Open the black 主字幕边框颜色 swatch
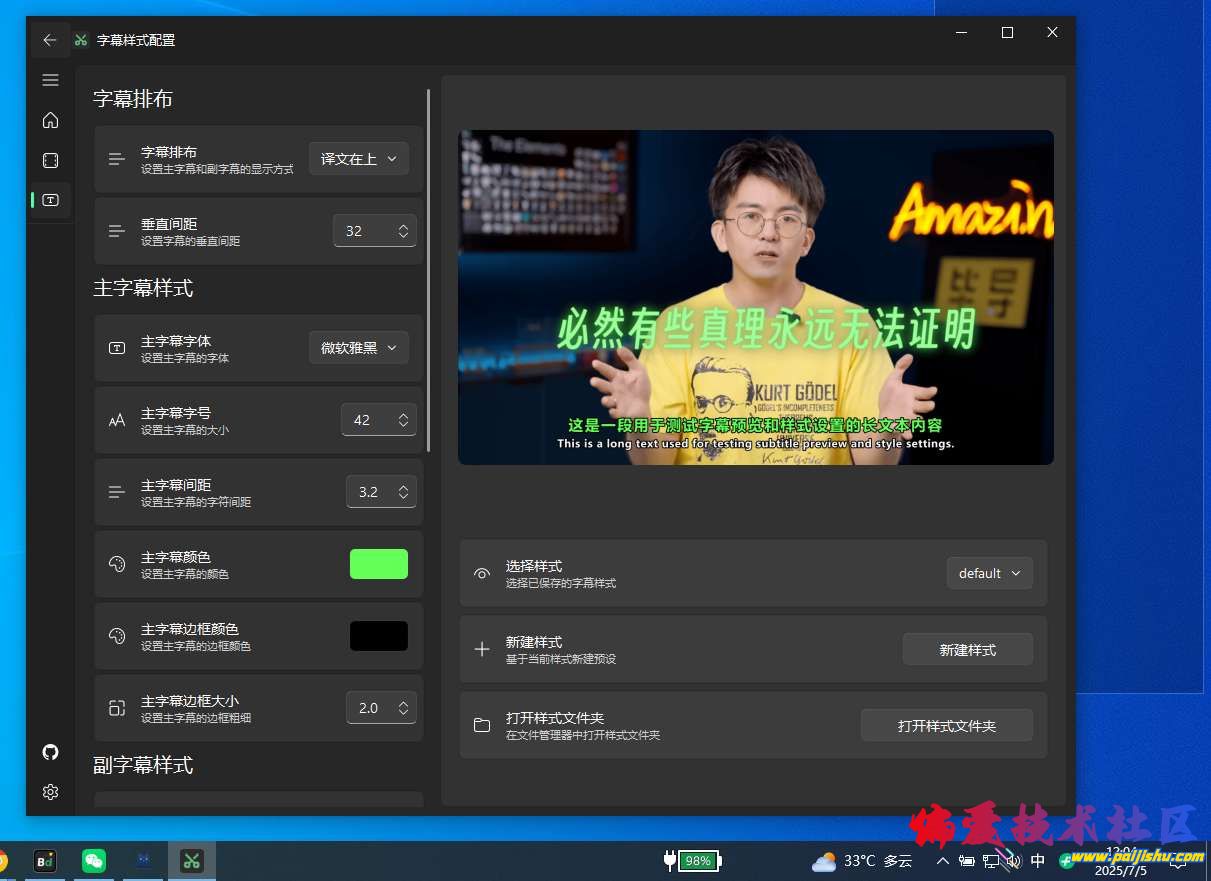Screen dimensions: 1211x881 tap(379, 636)
